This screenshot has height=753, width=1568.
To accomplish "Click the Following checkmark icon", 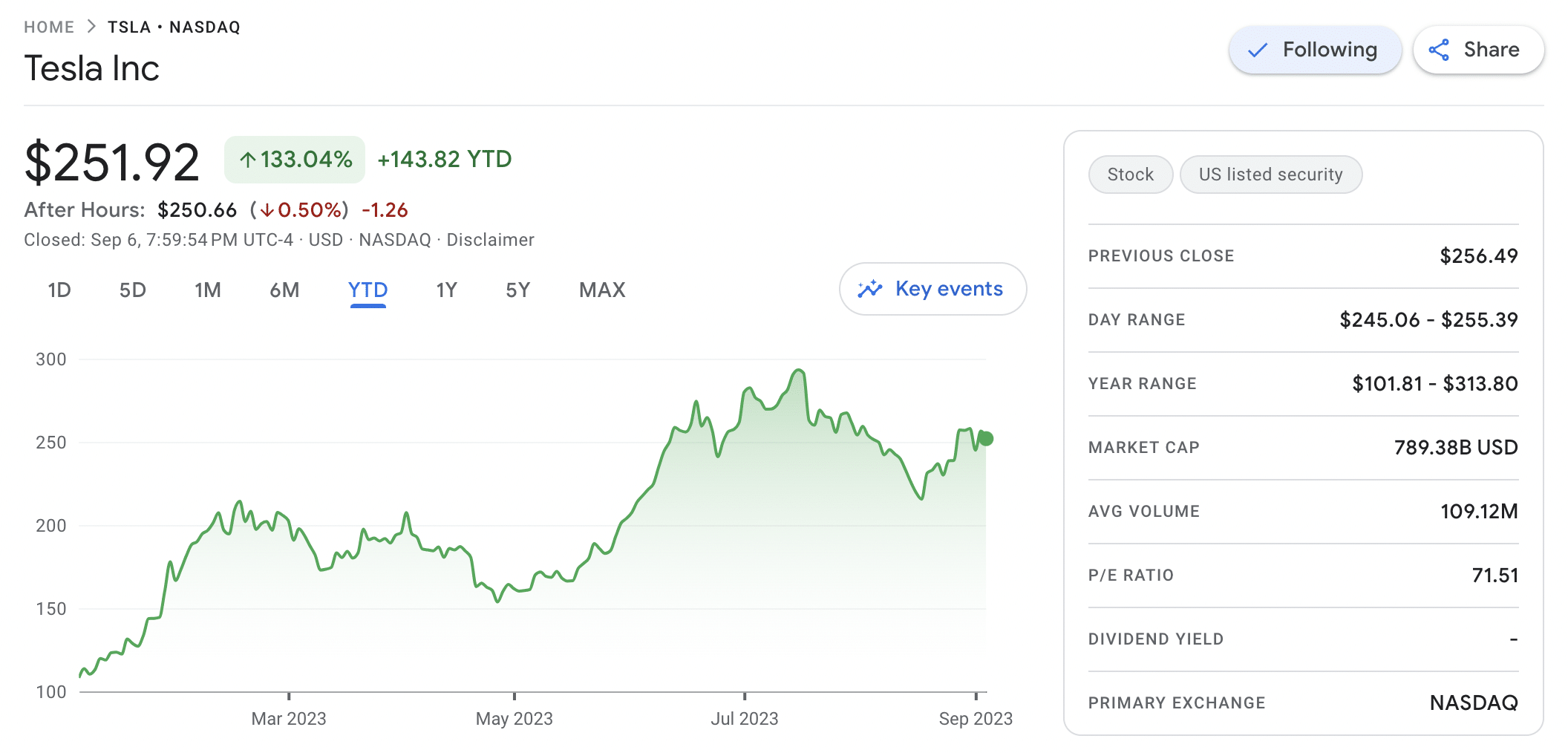I will pos(1258,50).
